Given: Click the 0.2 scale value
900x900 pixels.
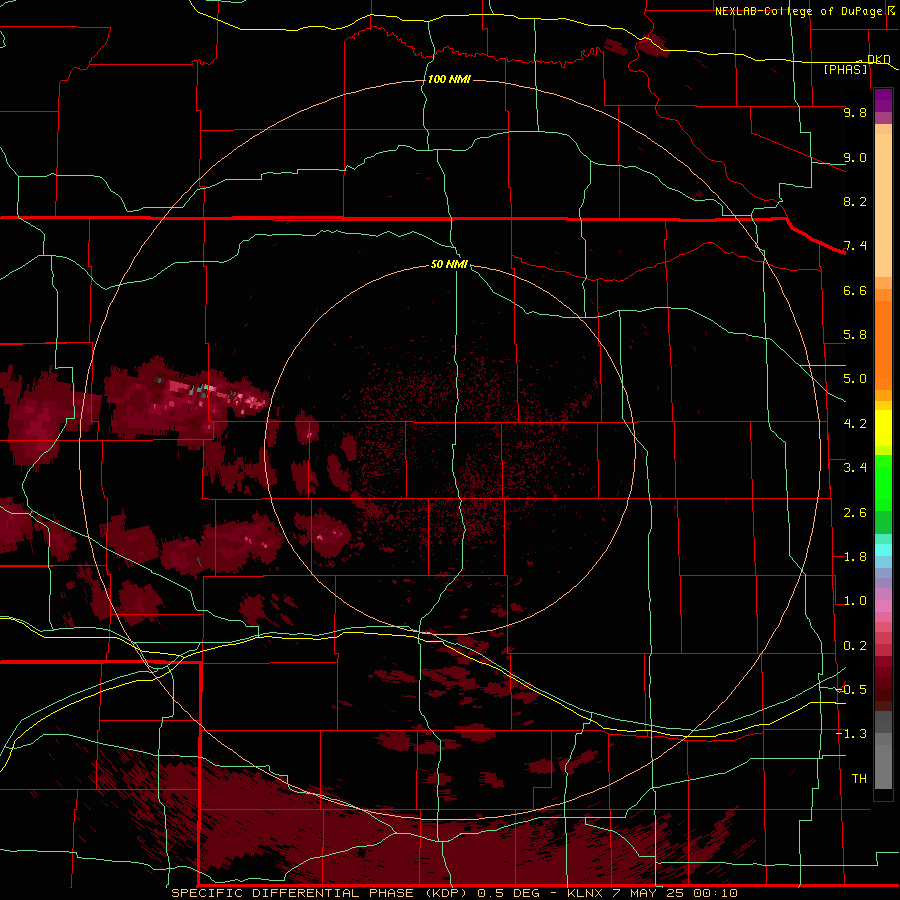Looking at the screenshot, I should (855, 646).
